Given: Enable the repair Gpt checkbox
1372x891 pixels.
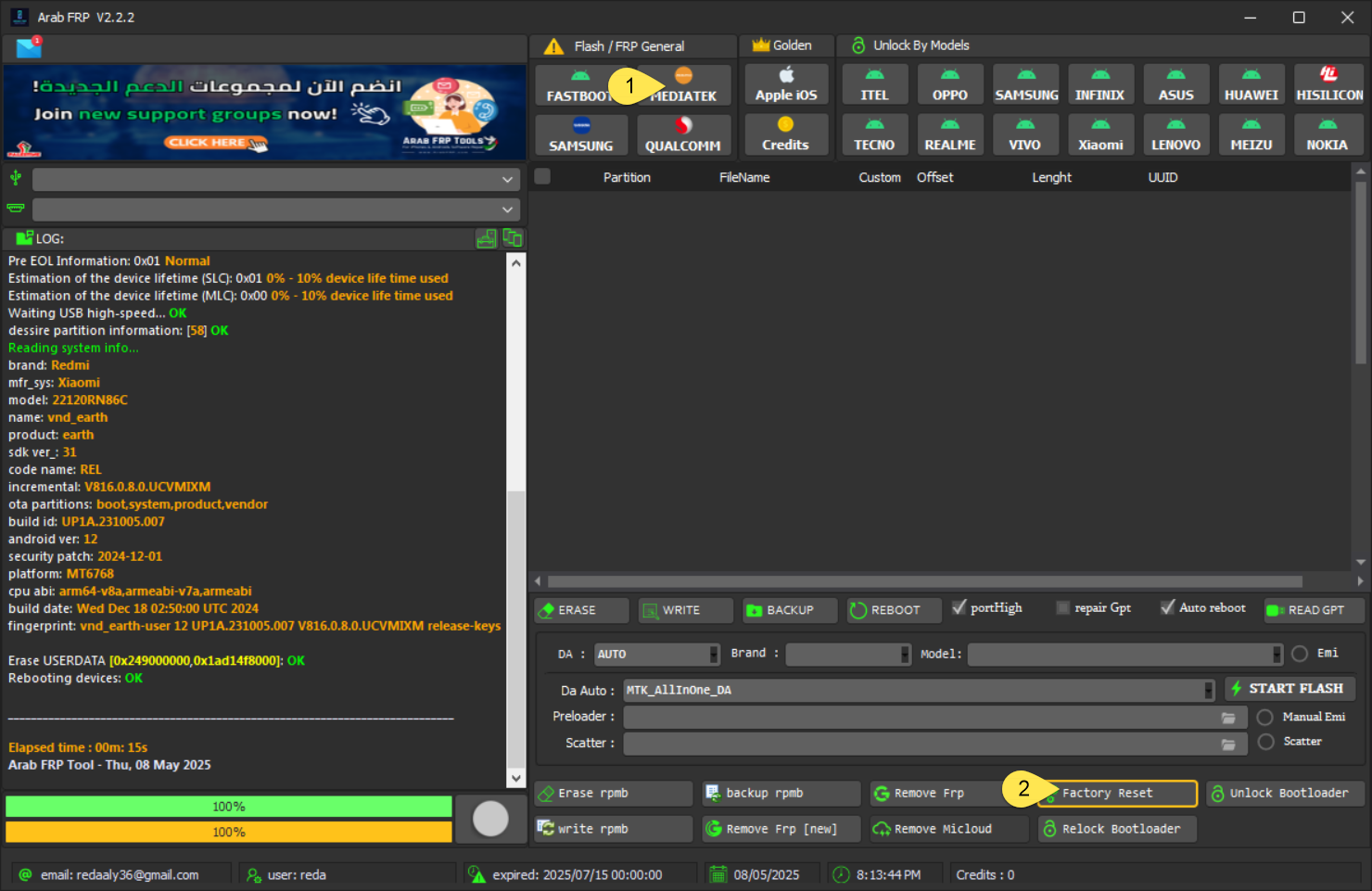Looking at the screenshot, I should point(1063,607).
